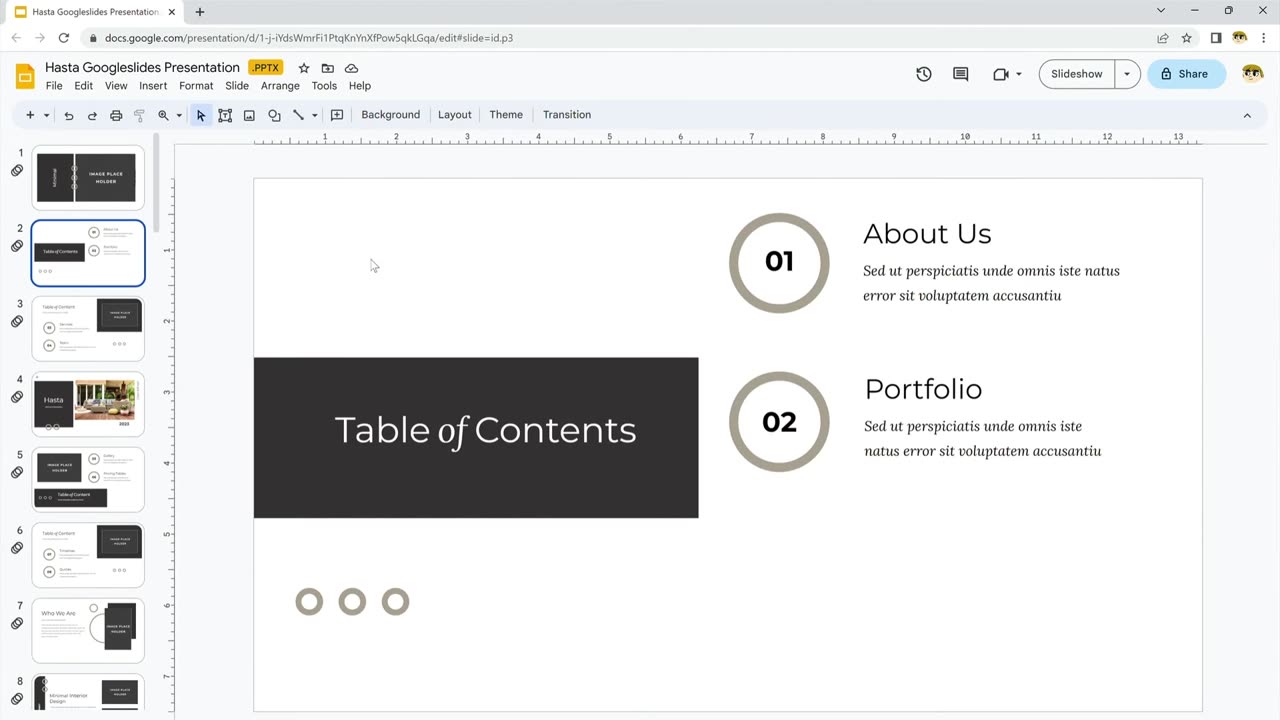Click the video call camera icon
The image size is (1280, 720).
[x=1001, y=74]
